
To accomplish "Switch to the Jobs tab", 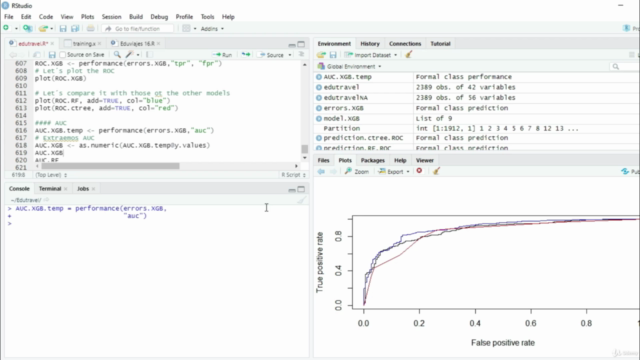I will tap(83, 189).
